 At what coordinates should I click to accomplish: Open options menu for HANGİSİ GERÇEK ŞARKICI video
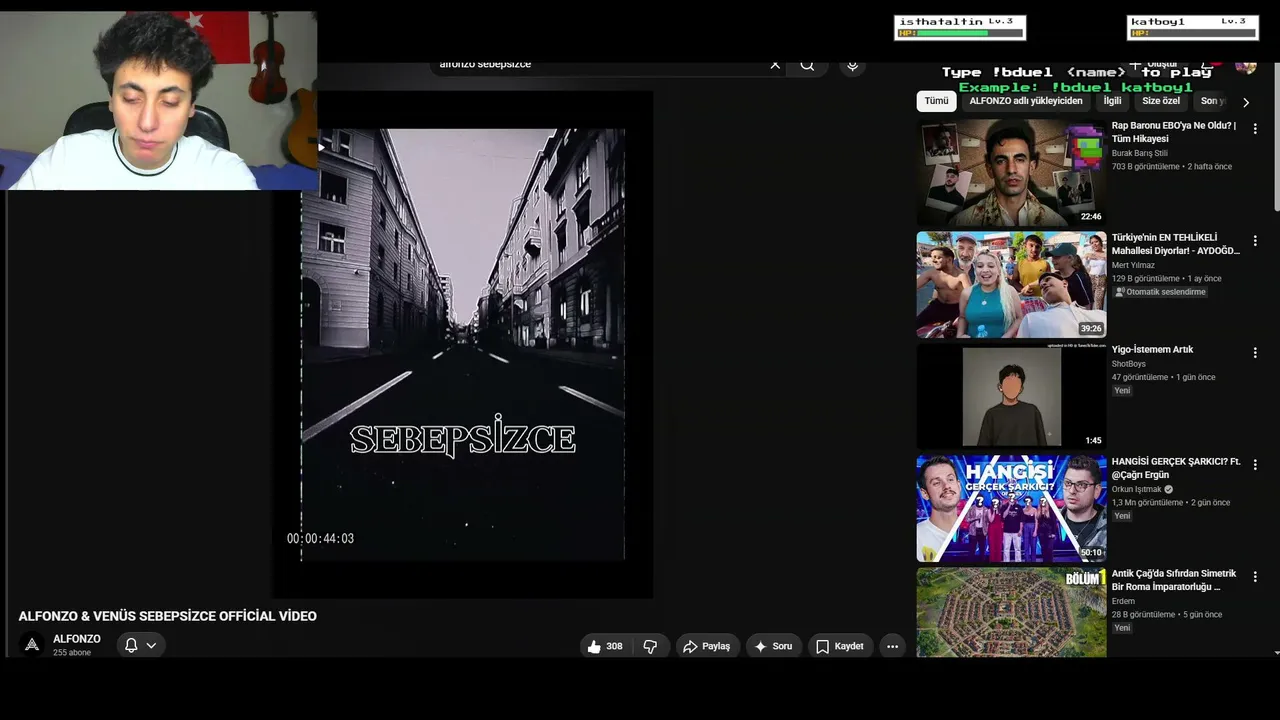1255,465
